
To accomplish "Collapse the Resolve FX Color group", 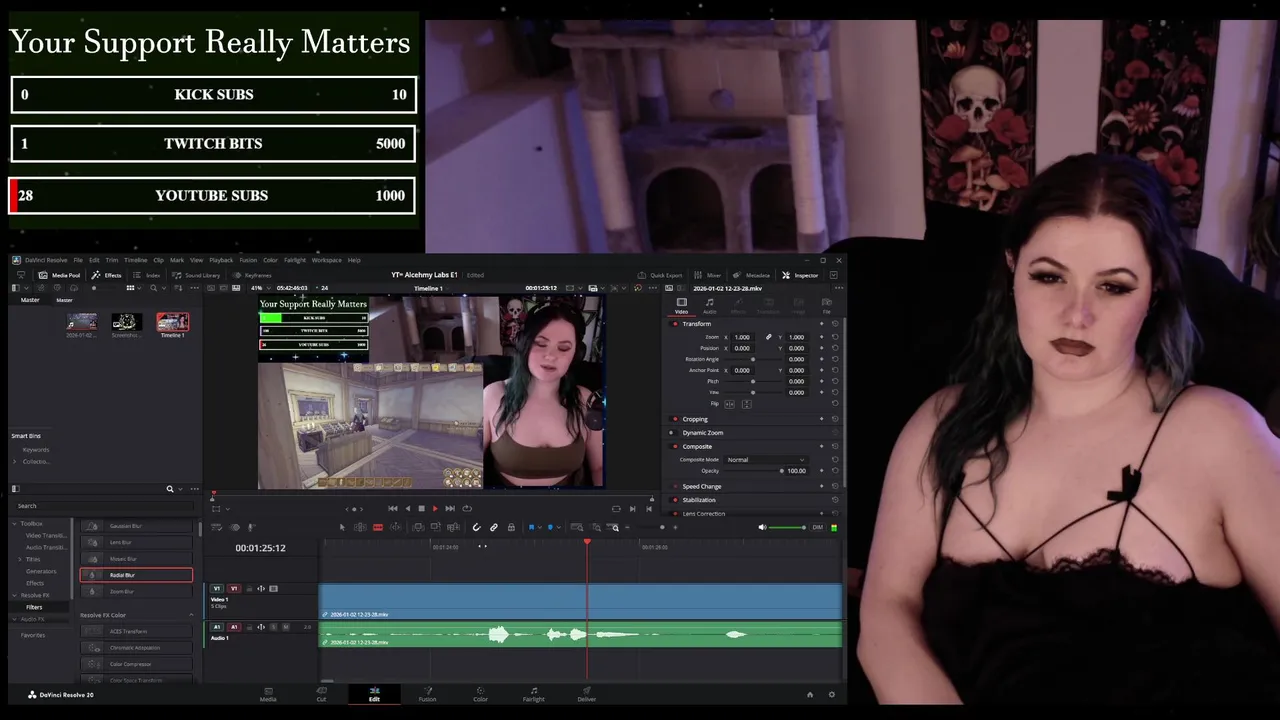I will (191, 615).
